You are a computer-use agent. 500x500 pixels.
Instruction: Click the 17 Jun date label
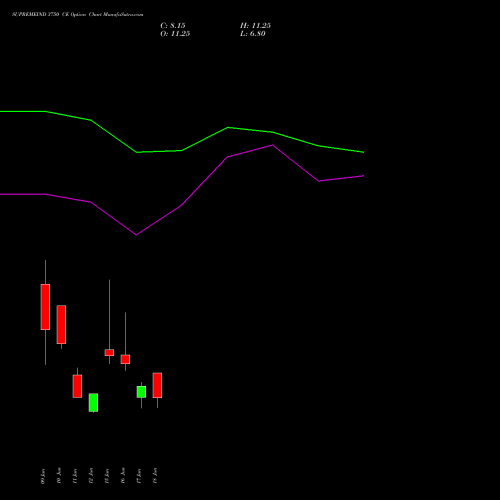point(139,476)
